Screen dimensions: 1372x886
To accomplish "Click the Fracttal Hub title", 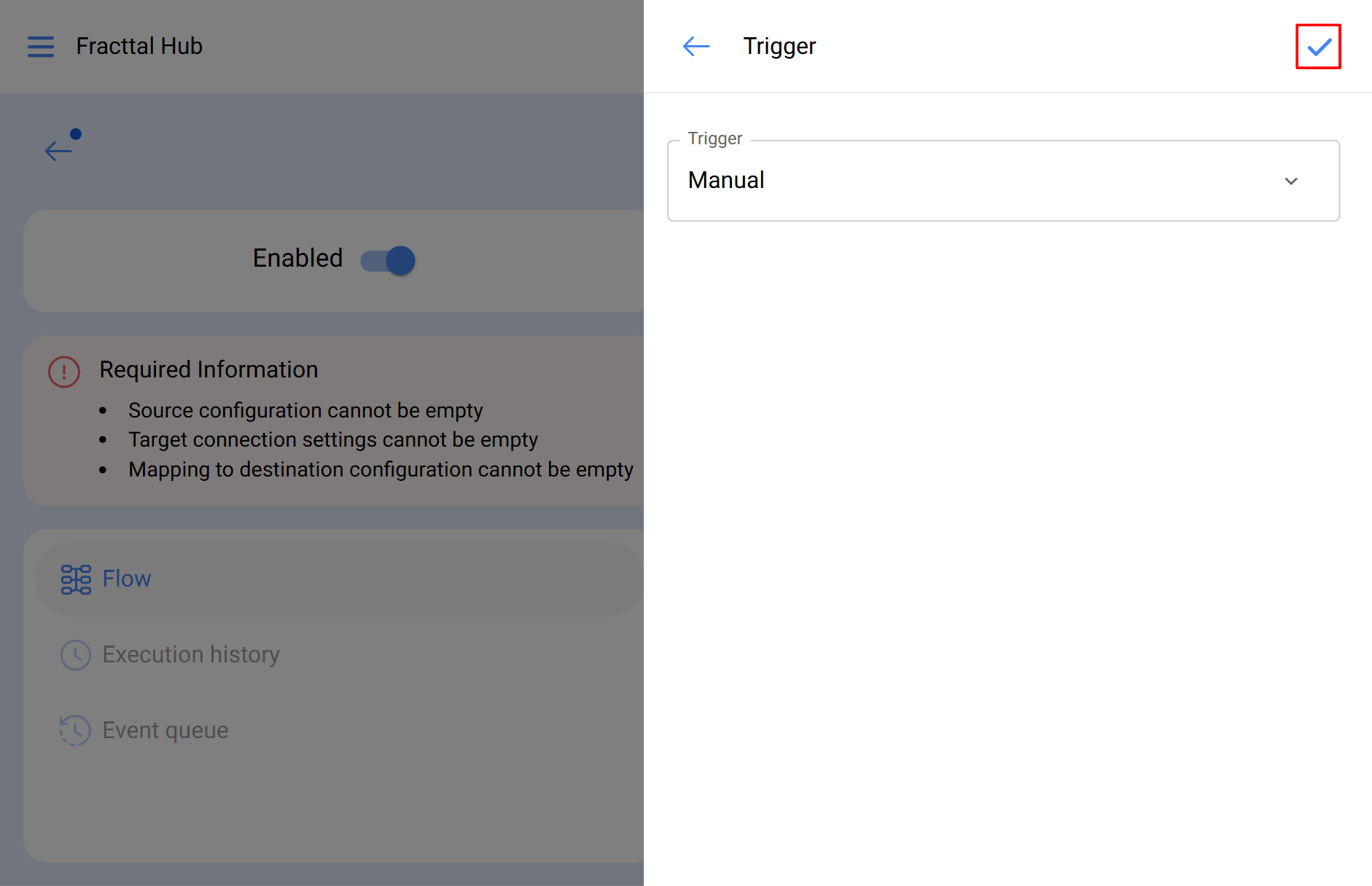I will coord(139,47).
